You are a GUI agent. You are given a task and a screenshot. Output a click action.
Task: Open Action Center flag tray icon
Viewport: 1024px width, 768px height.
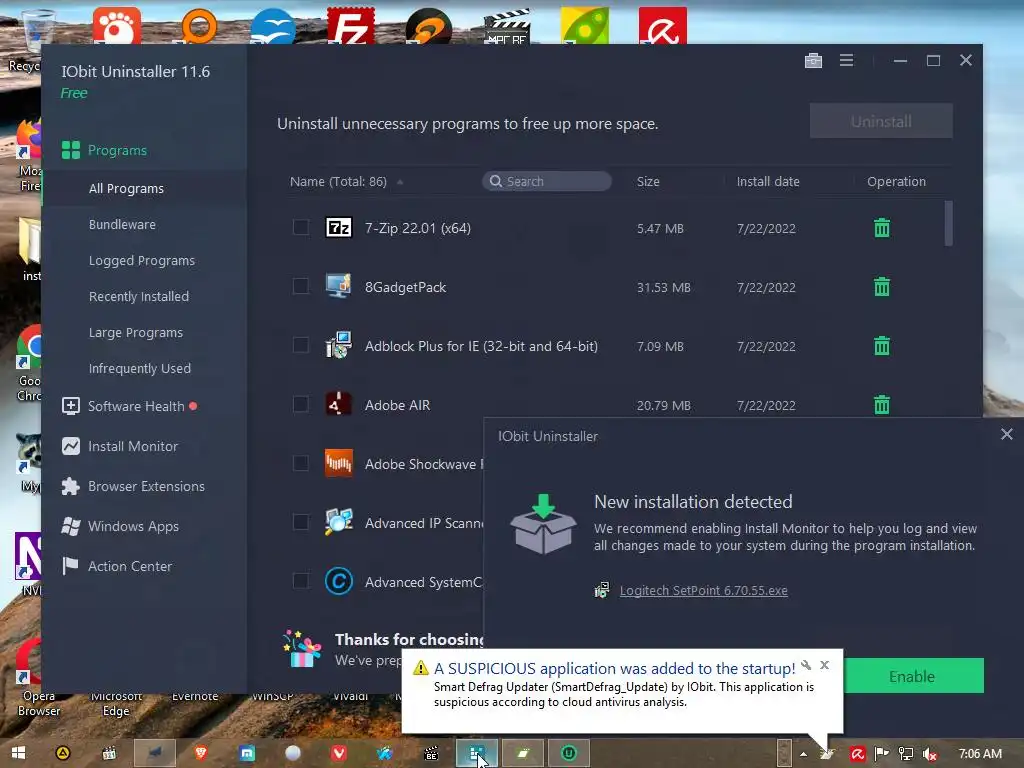pyautogui.click(x=881, y=754)
